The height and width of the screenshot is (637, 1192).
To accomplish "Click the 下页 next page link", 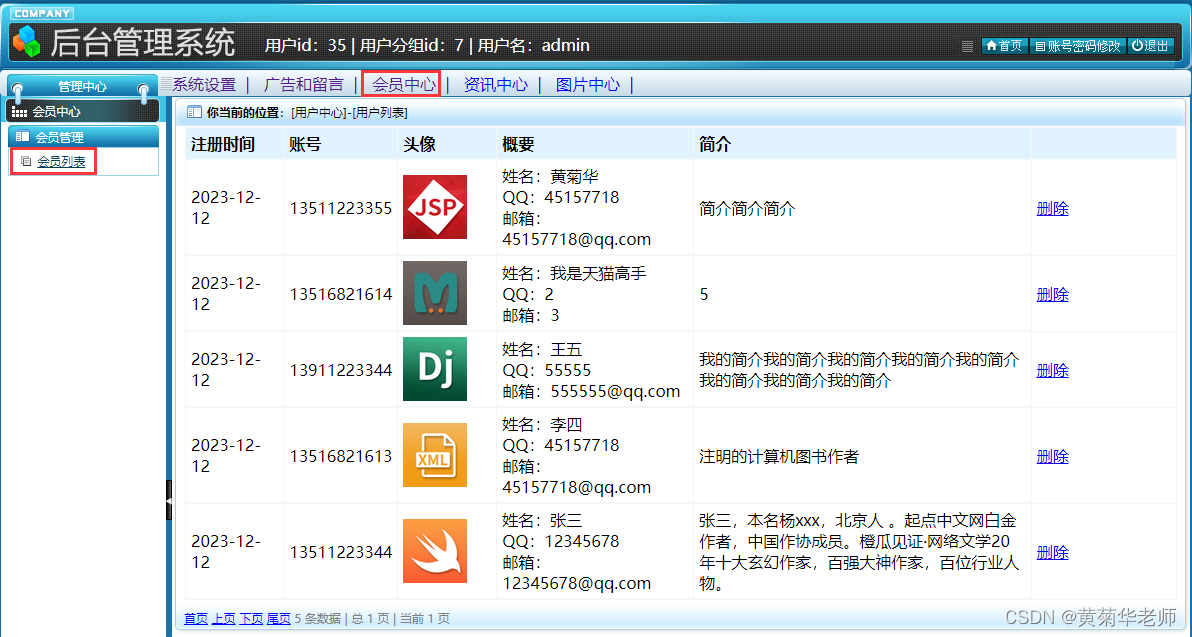I will click(251, 619).
